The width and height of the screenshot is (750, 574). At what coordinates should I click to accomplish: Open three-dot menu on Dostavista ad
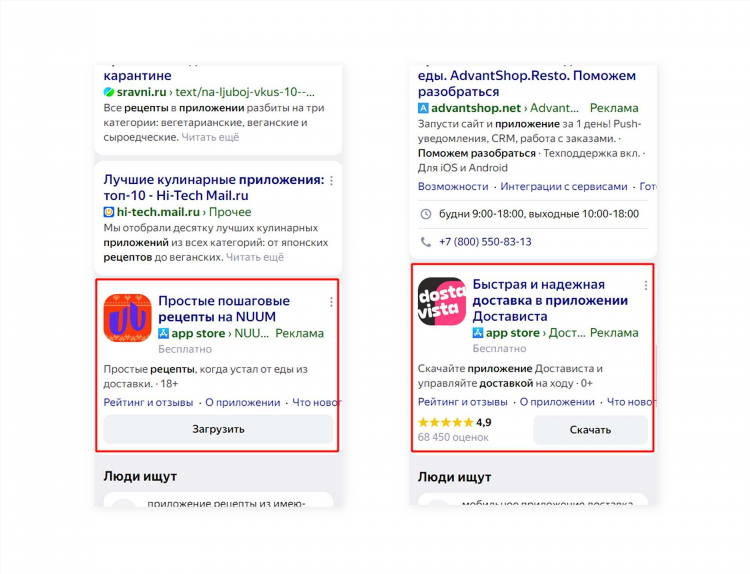pos(646,286)
